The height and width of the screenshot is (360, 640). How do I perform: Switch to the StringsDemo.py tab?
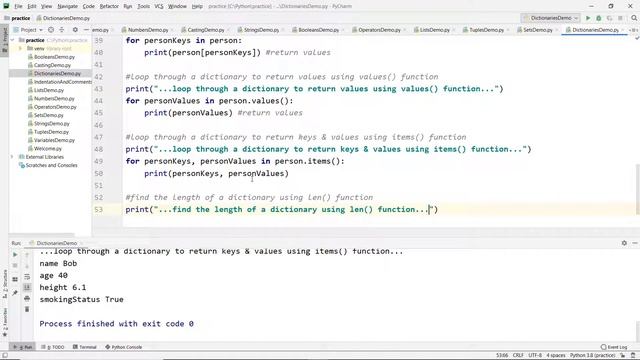click(x=261, y=30)
